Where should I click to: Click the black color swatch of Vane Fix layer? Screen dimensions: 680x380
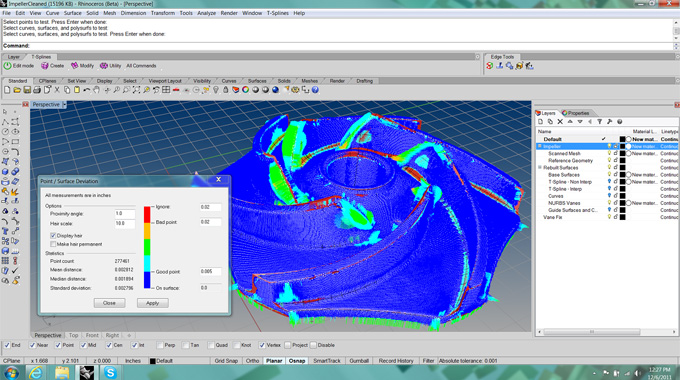pos(622,217)
